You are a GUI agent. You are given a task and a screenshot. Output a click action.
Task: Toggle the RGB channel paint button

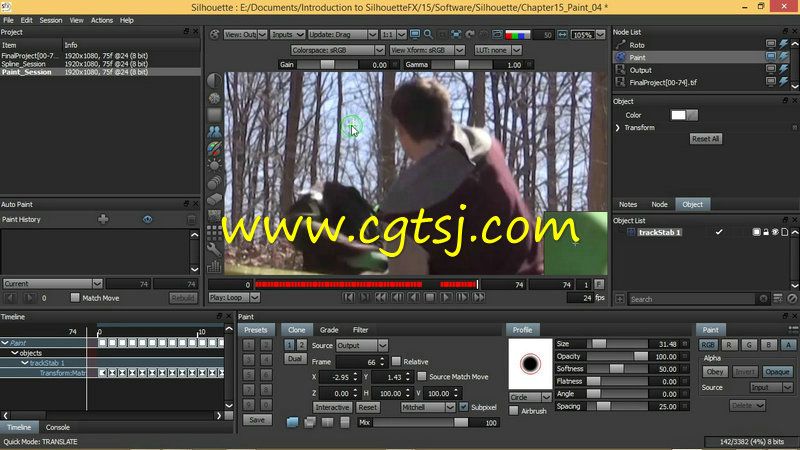pos(708,345)
